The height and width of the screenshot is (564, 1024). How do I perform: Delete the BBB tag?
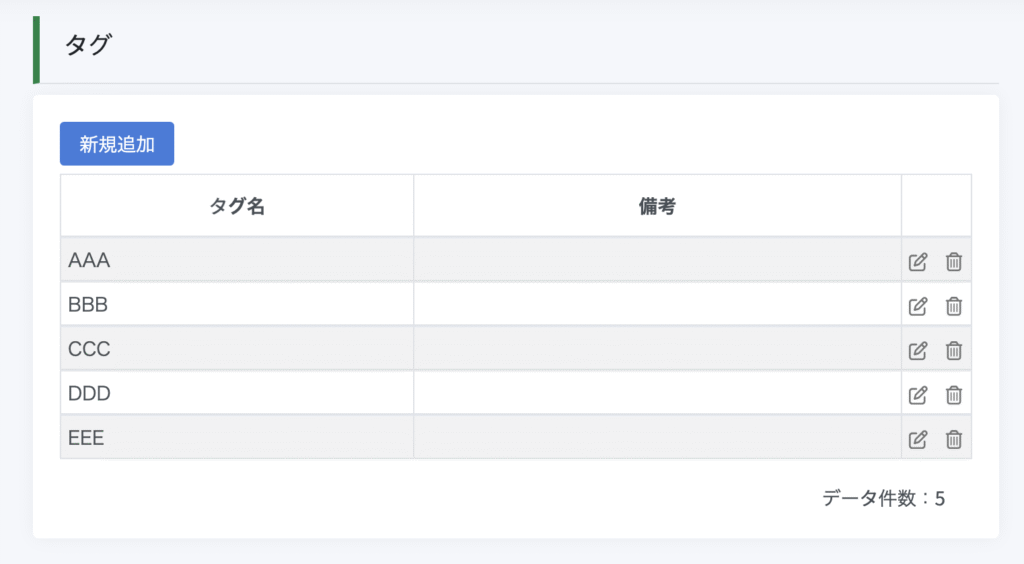pyautogui.click(x=953, y=306)
